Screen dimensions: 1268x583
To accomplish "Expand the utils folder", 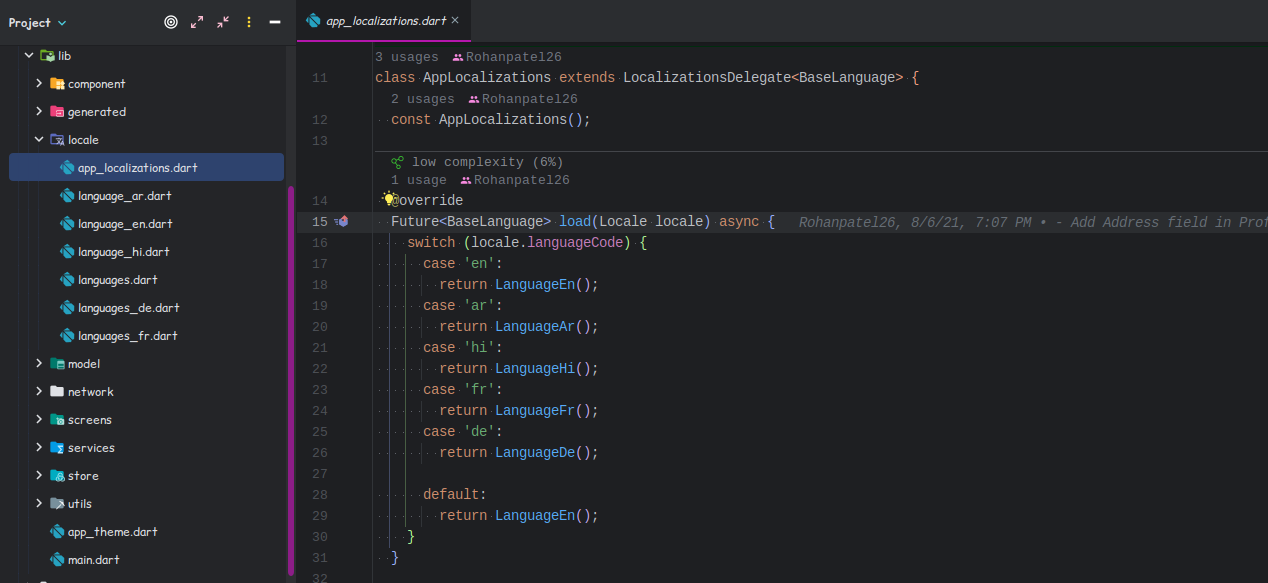I will (x=39, y=504).
